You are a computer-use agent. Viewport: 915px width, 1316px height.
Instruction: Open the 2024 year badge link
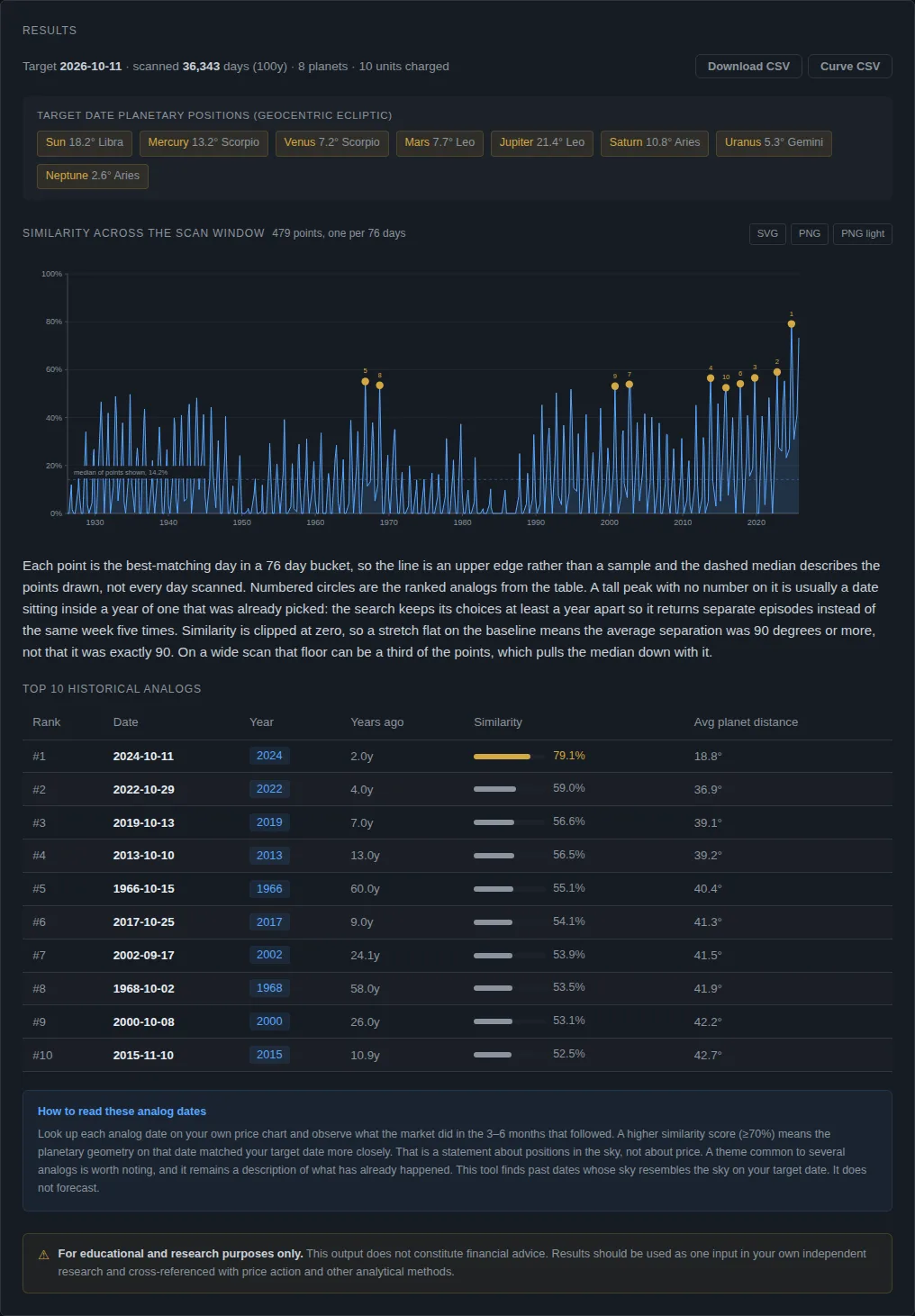(269, 756)
